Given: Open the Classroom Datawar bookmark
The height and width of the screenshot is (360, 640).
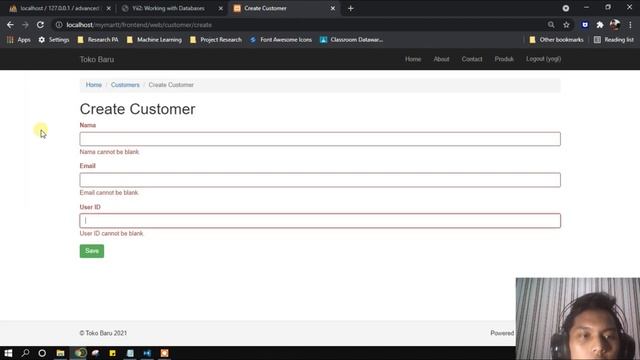Looking at the screenshot, I should click(x=351, y=40).
